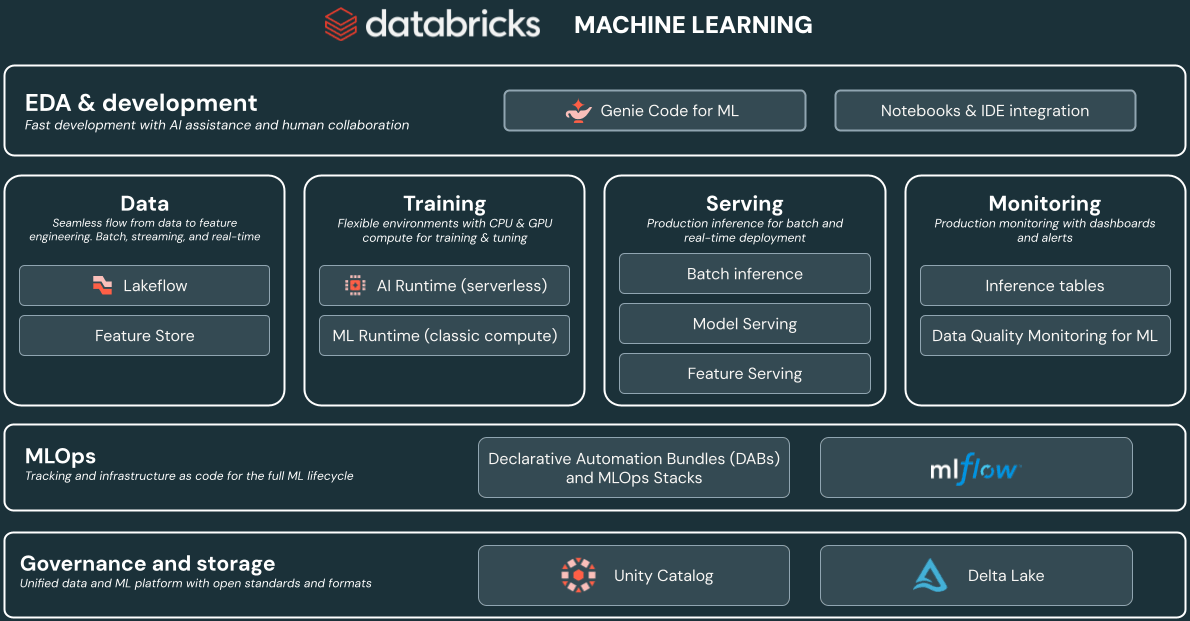The width and height of the screenshot is (1190, 621).
Task: Select ML Runtime (classic compute) box
Action: tap(444, 336)
